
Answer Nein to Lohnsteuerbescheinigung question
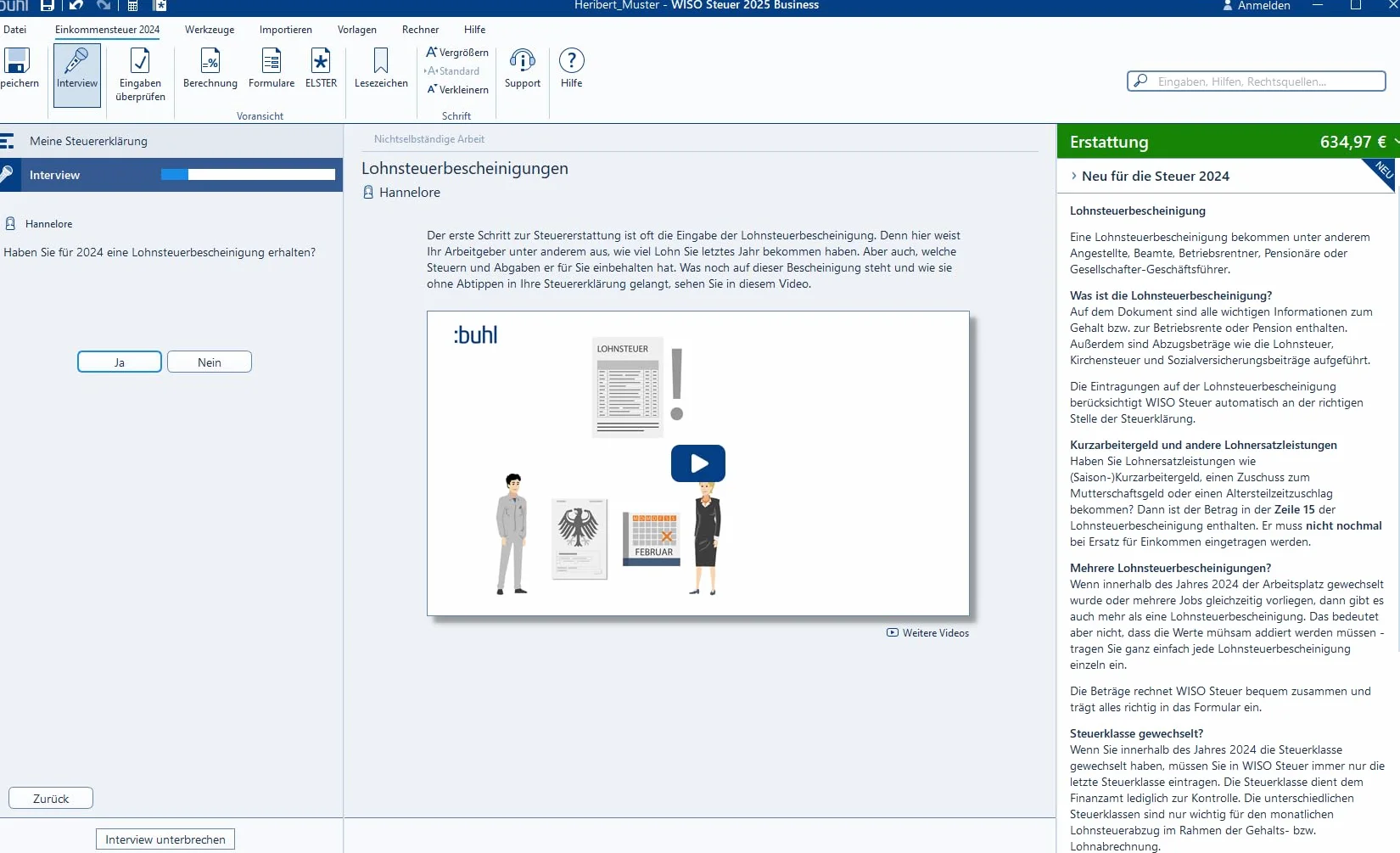(210, 362)
